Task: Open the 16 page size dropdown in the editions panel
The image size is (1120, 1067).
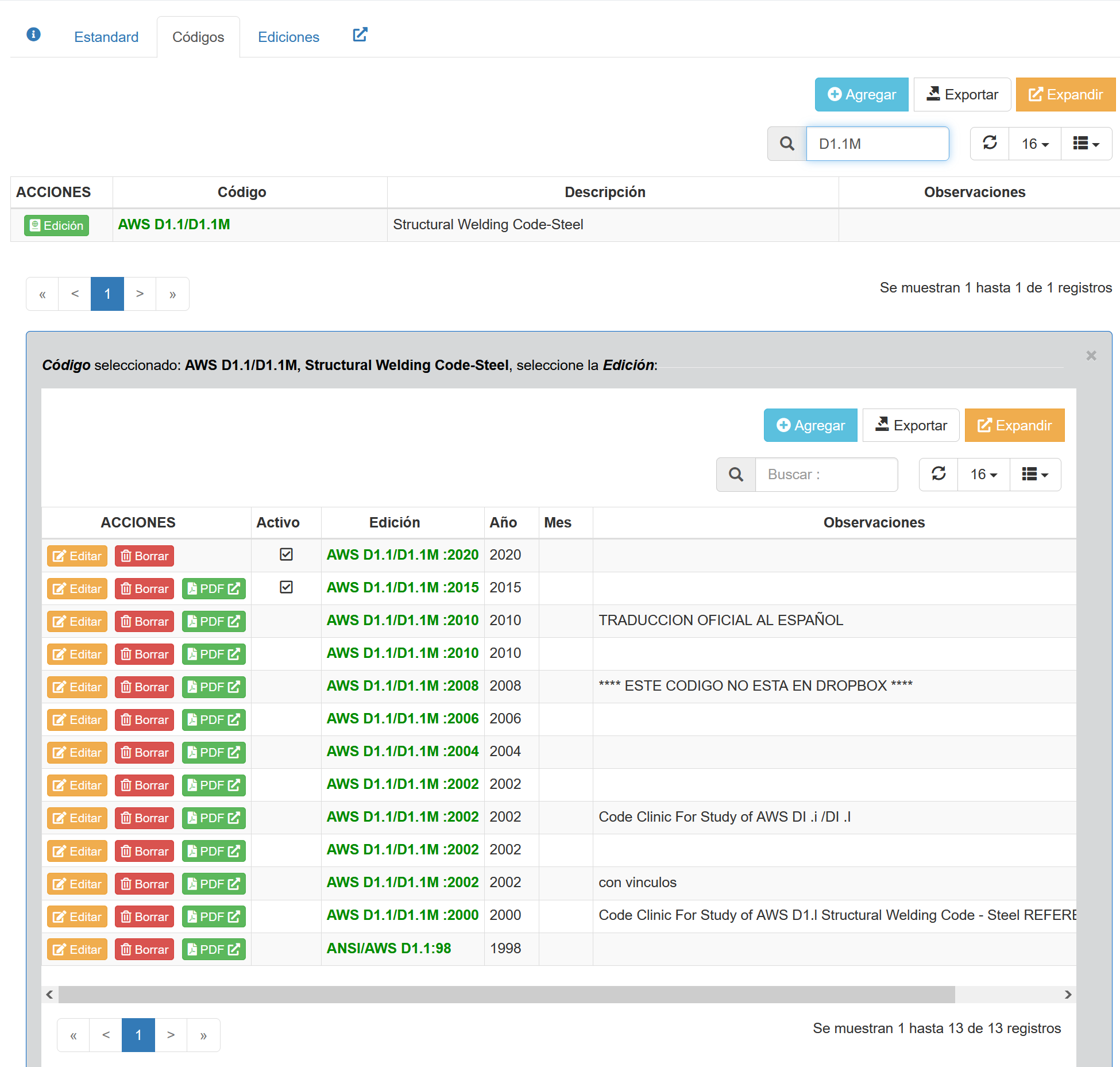Action: [x=983, y=475]
